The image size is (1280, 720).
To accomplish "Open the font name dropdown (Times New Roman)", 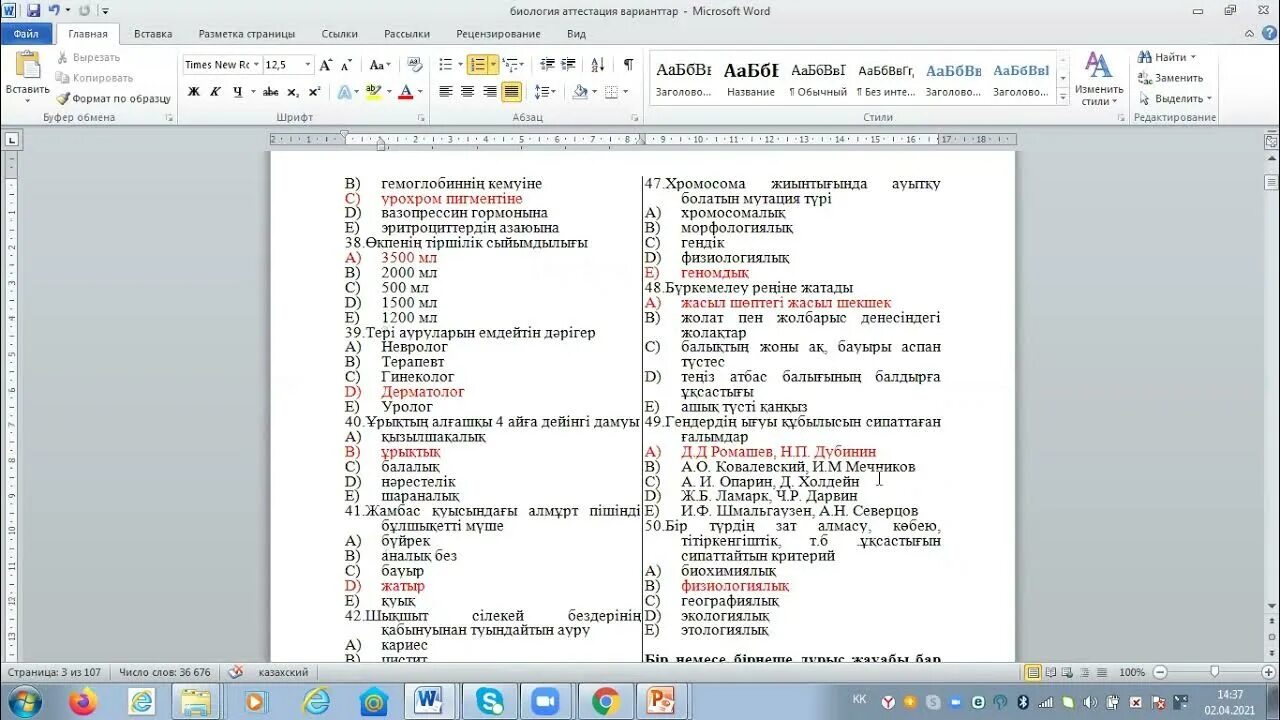I will pos(256,65).
